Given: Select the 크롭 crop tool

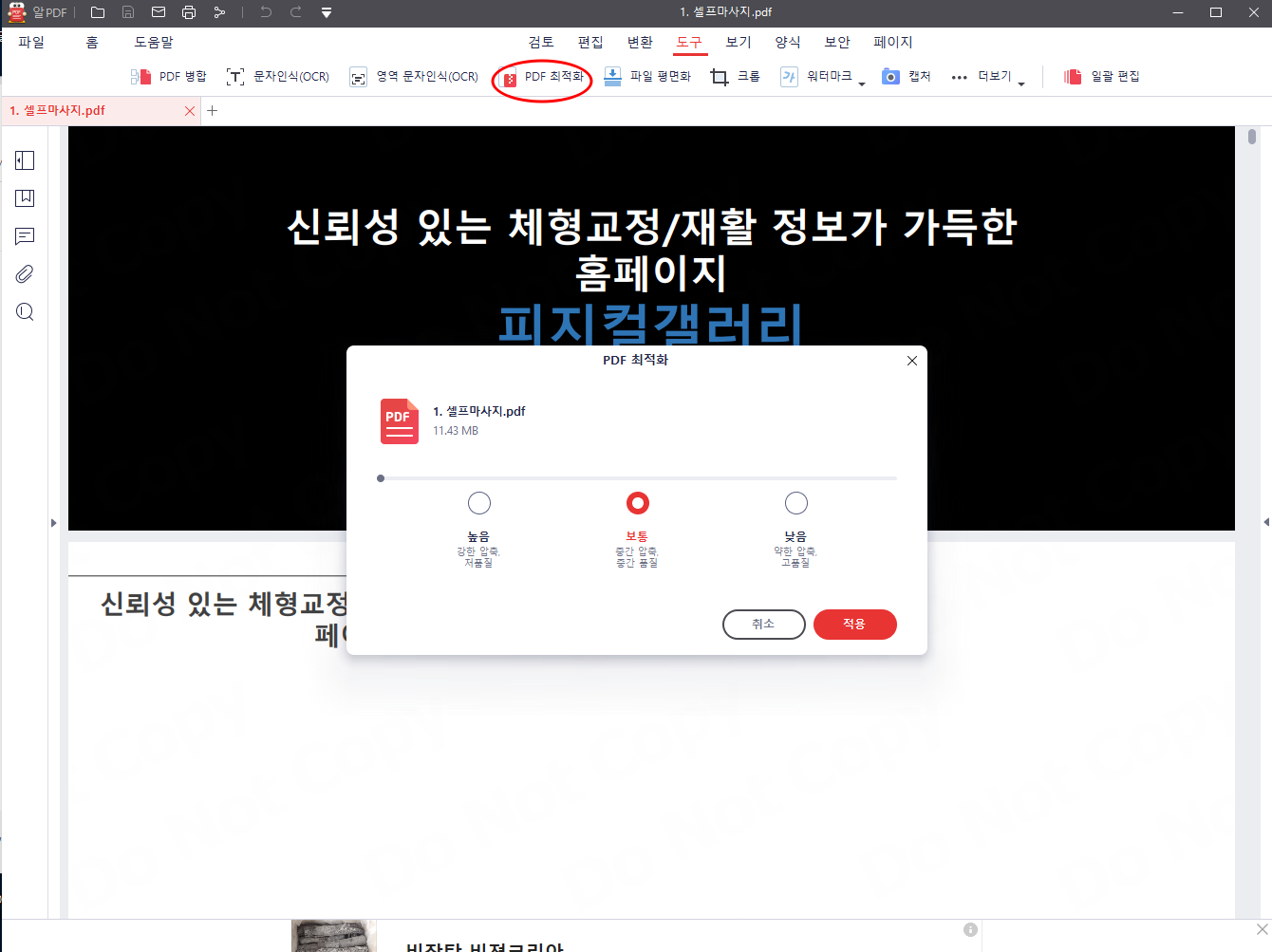Looking at the screenshot, I should point(736,77).
